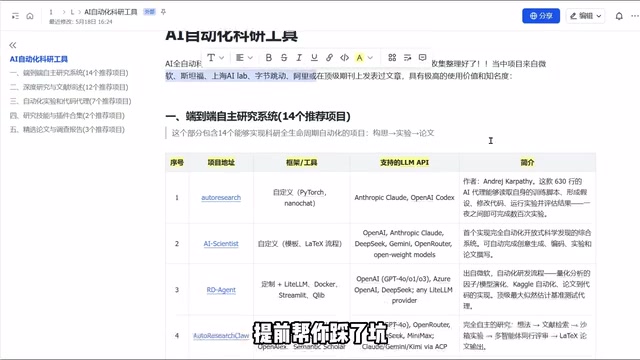640x360 pixels.
Task: Click last modified time 5月18日 16:24
Action: (94, 22)
